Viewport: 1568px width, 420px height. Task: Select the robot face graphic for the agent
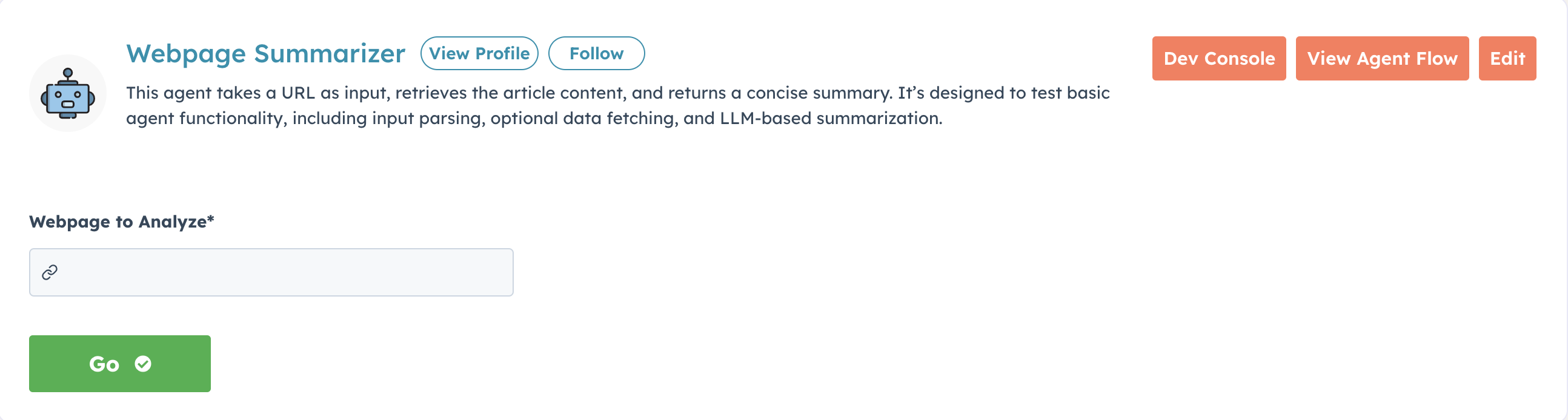coord(67,97)
